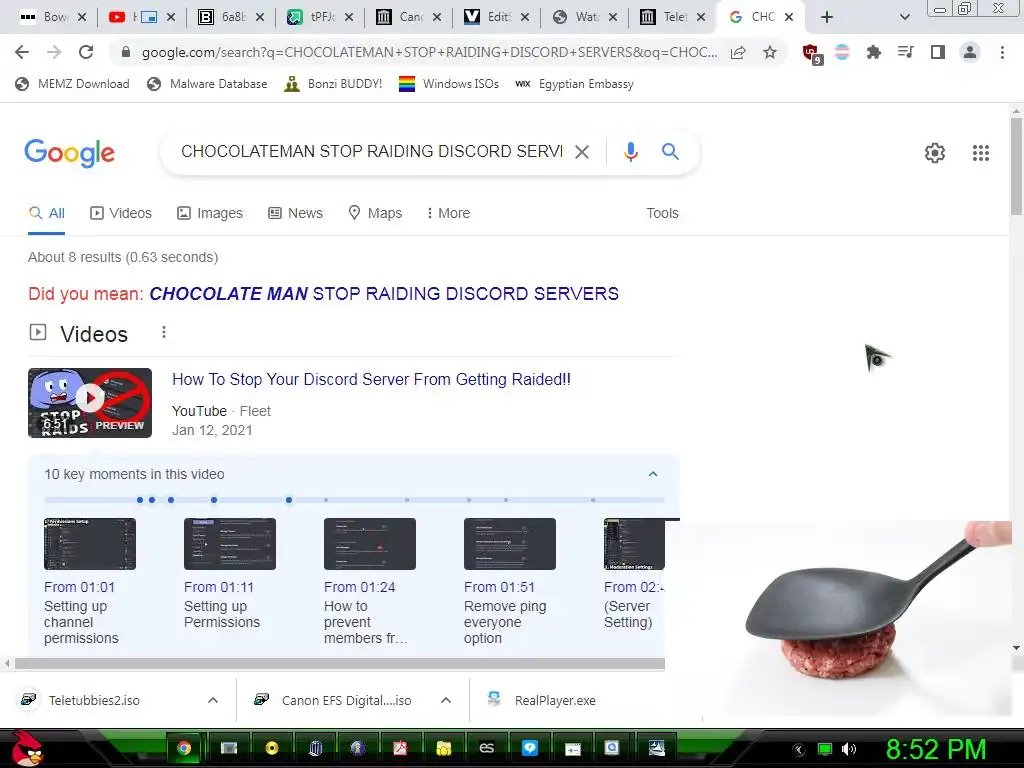Open the Extensions puzzle piece menu
This screenshot has height=768, width=1024.
[x=873, y=52]
